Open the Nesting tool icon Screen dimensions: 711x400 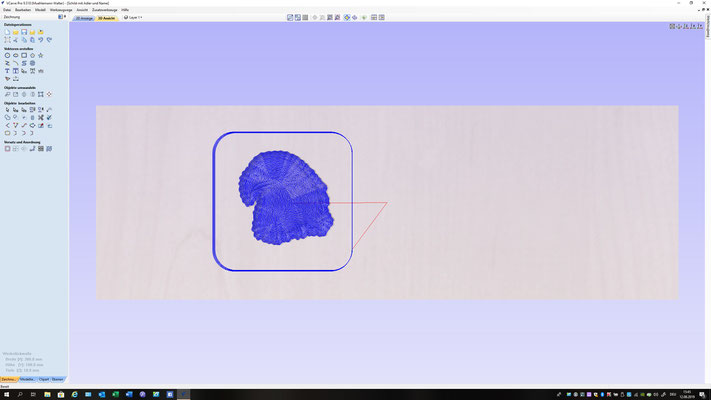coord(49,149)
